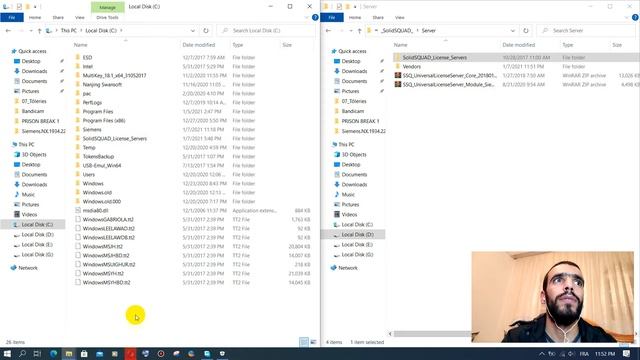Select SolidSQUAD_License_Servers folder on Local Disk (C:)

[115, 138]
